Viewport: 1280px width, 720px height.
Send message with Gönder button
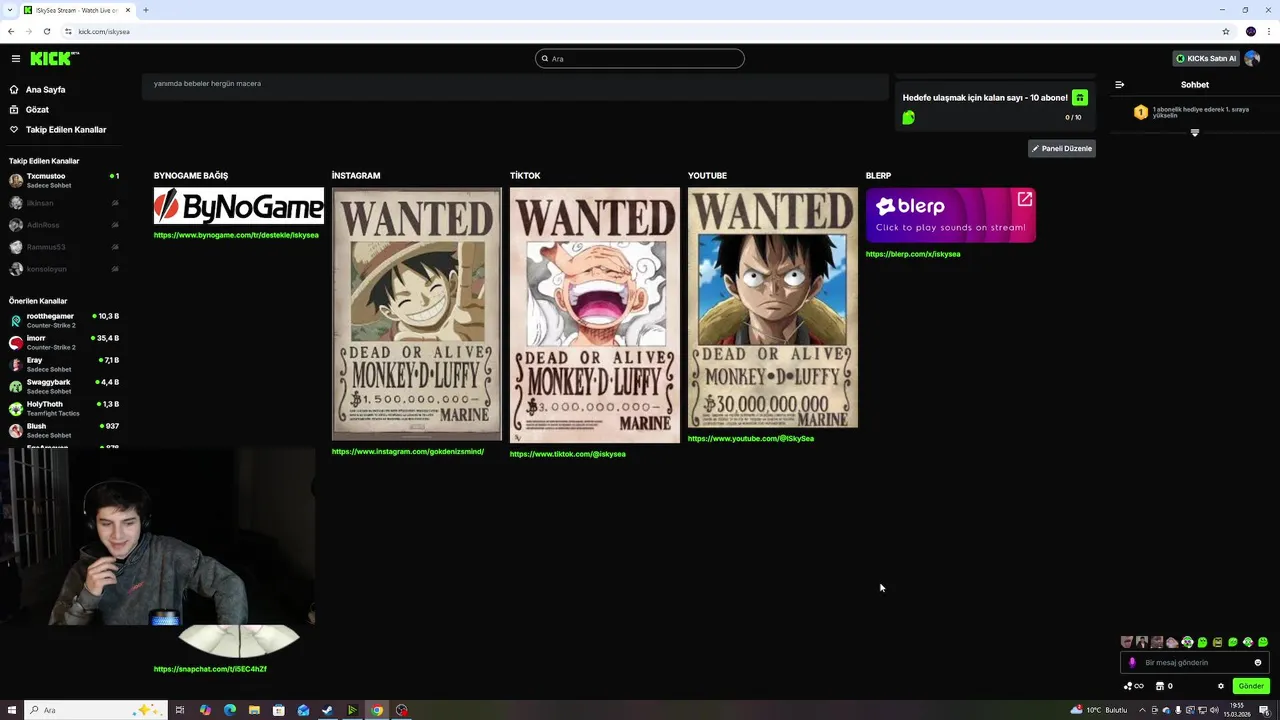point(1251,686)
